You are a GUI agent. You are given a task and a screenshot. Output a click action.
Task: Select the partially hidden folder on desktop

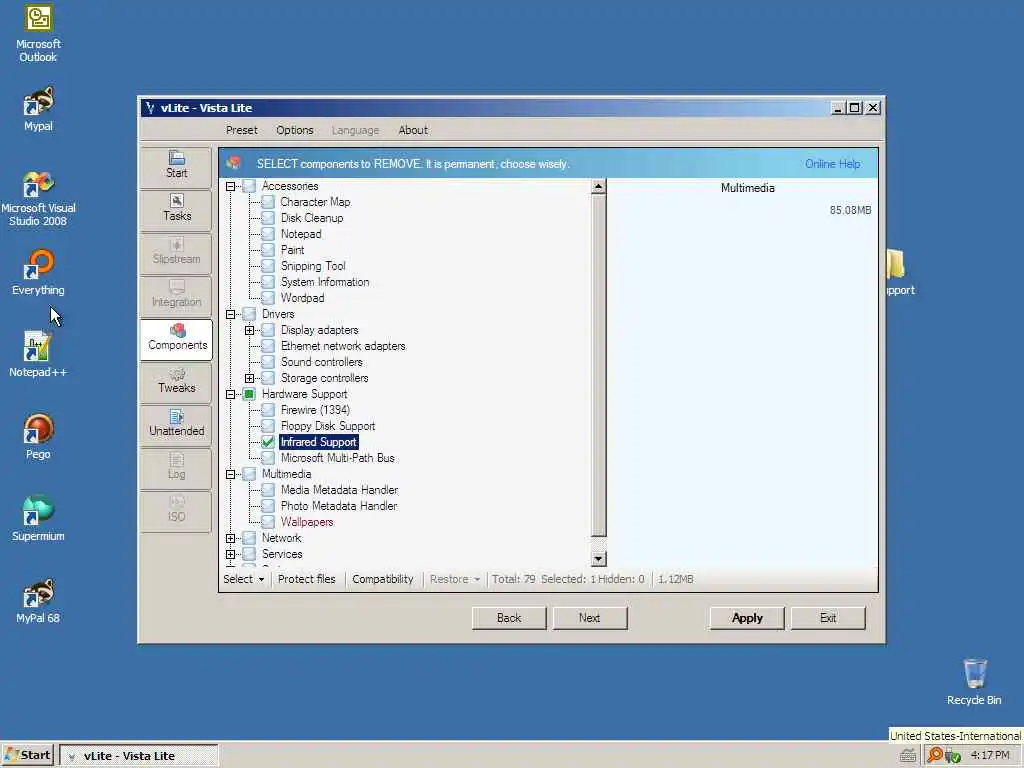pyautogui.click(x=900, y=273)
